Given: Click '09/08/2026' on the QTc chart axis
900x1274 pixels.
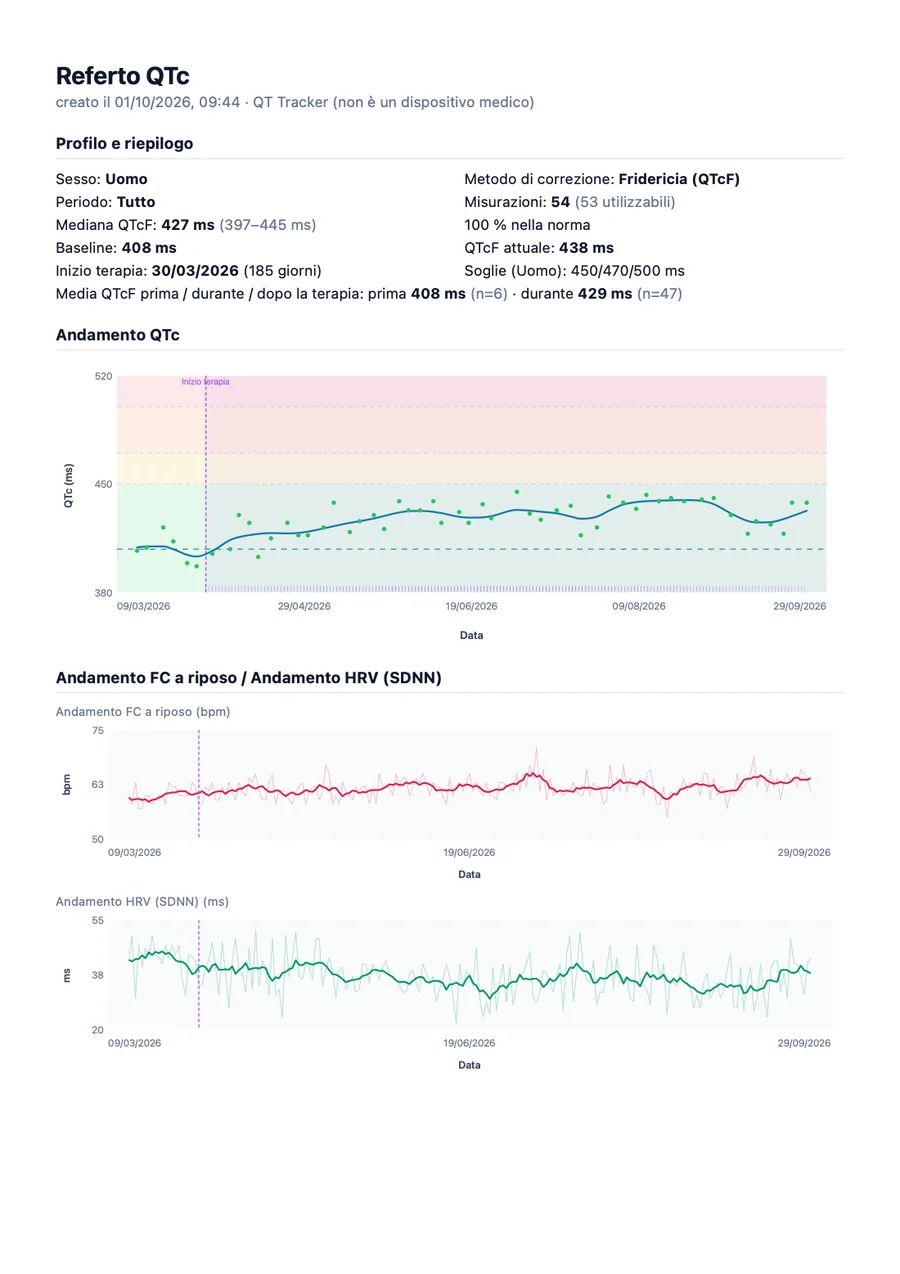Looking at the screenshot, I should point(639,606).
